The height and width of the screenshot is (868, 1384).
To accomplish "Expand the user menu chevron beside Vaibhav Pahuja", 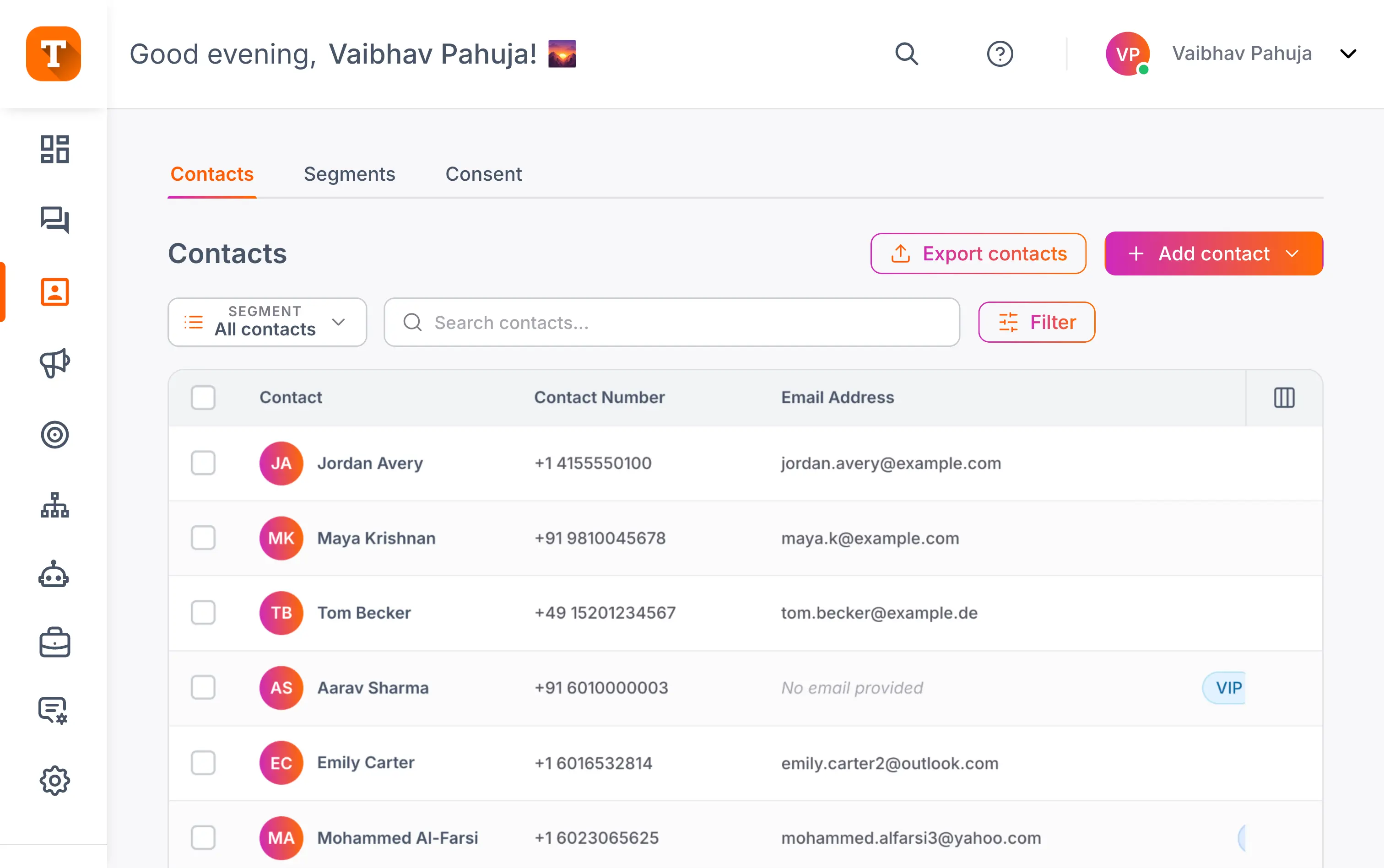I will pos(1348,54).
